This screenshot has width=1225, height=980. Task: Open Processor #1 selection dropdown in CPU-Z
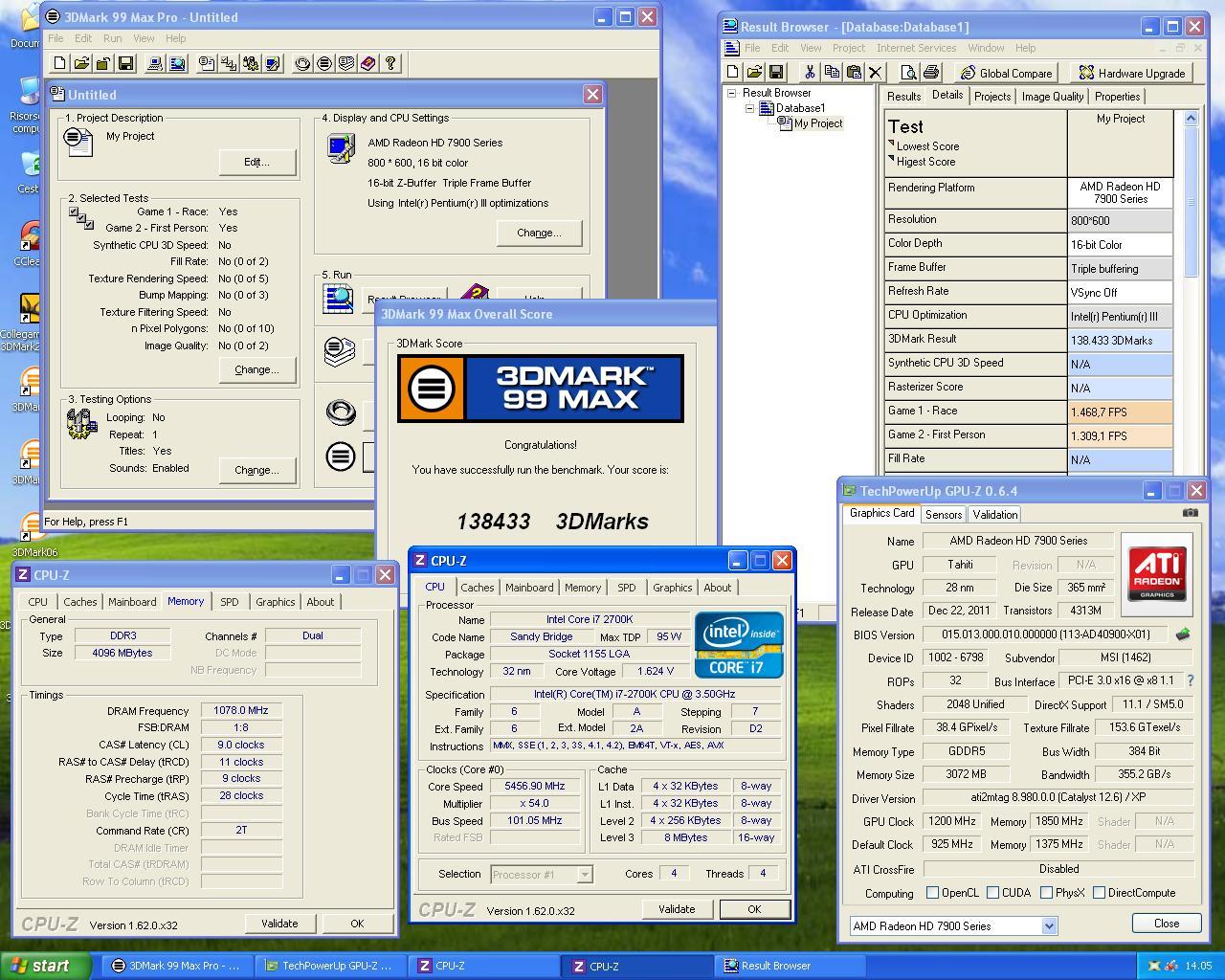pos(584,874)
